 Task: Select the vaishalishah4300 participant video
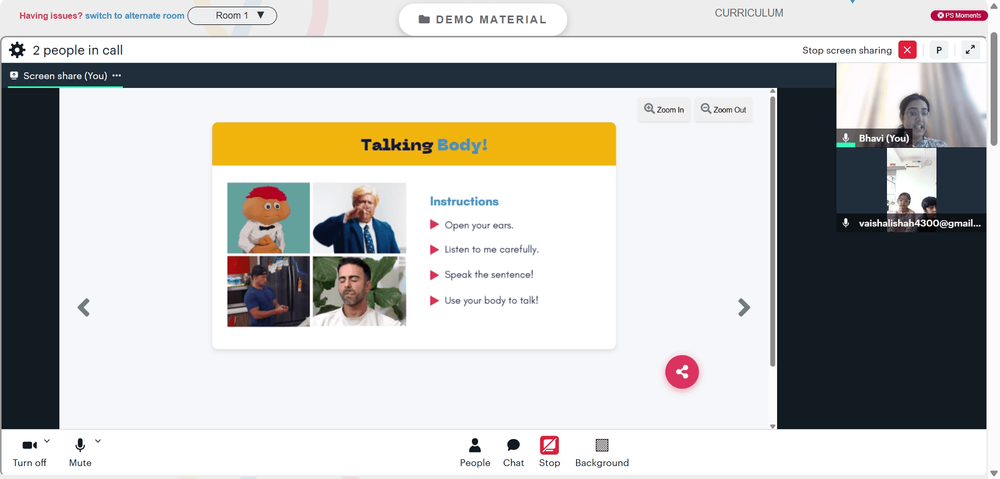pos(911,190)
